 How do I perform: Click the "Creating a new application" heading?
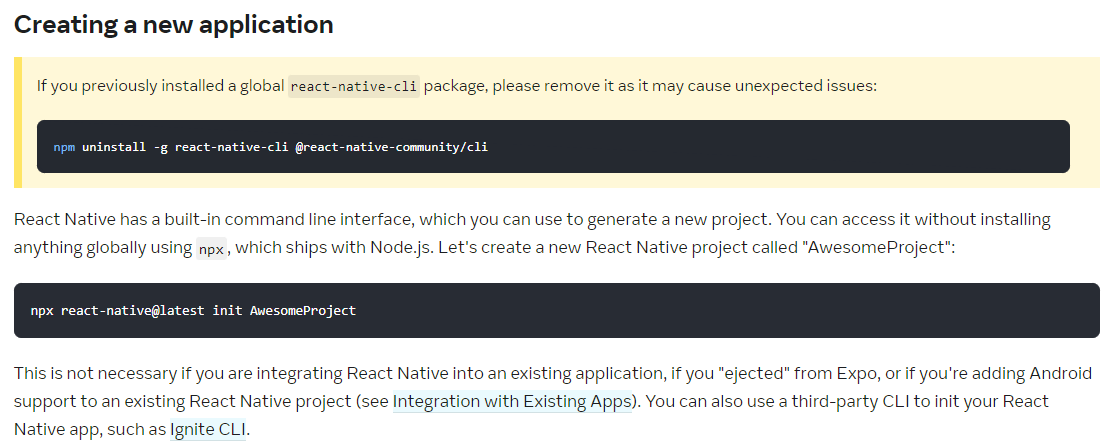click(174, 24)
